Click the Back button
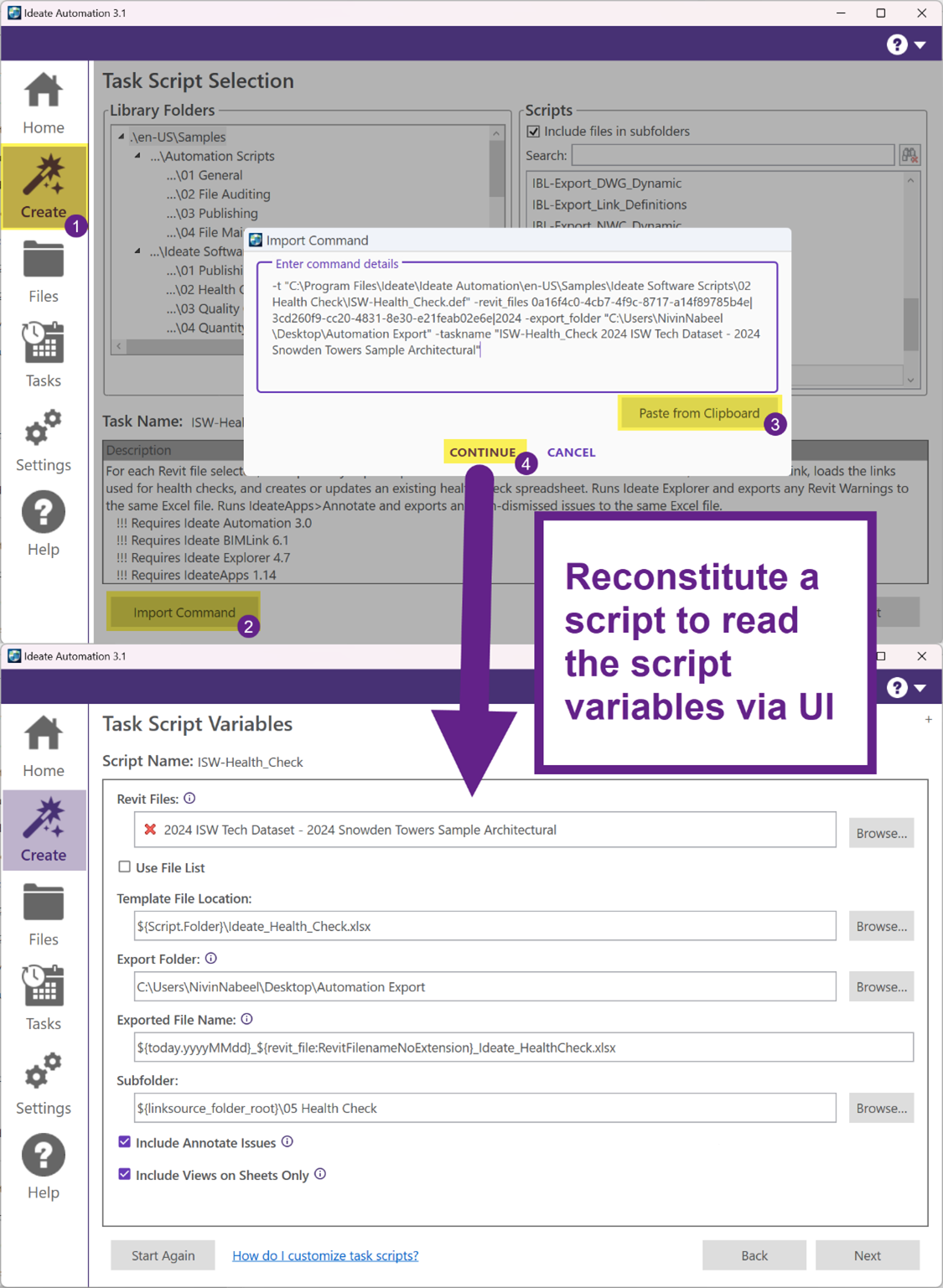 754,1255
